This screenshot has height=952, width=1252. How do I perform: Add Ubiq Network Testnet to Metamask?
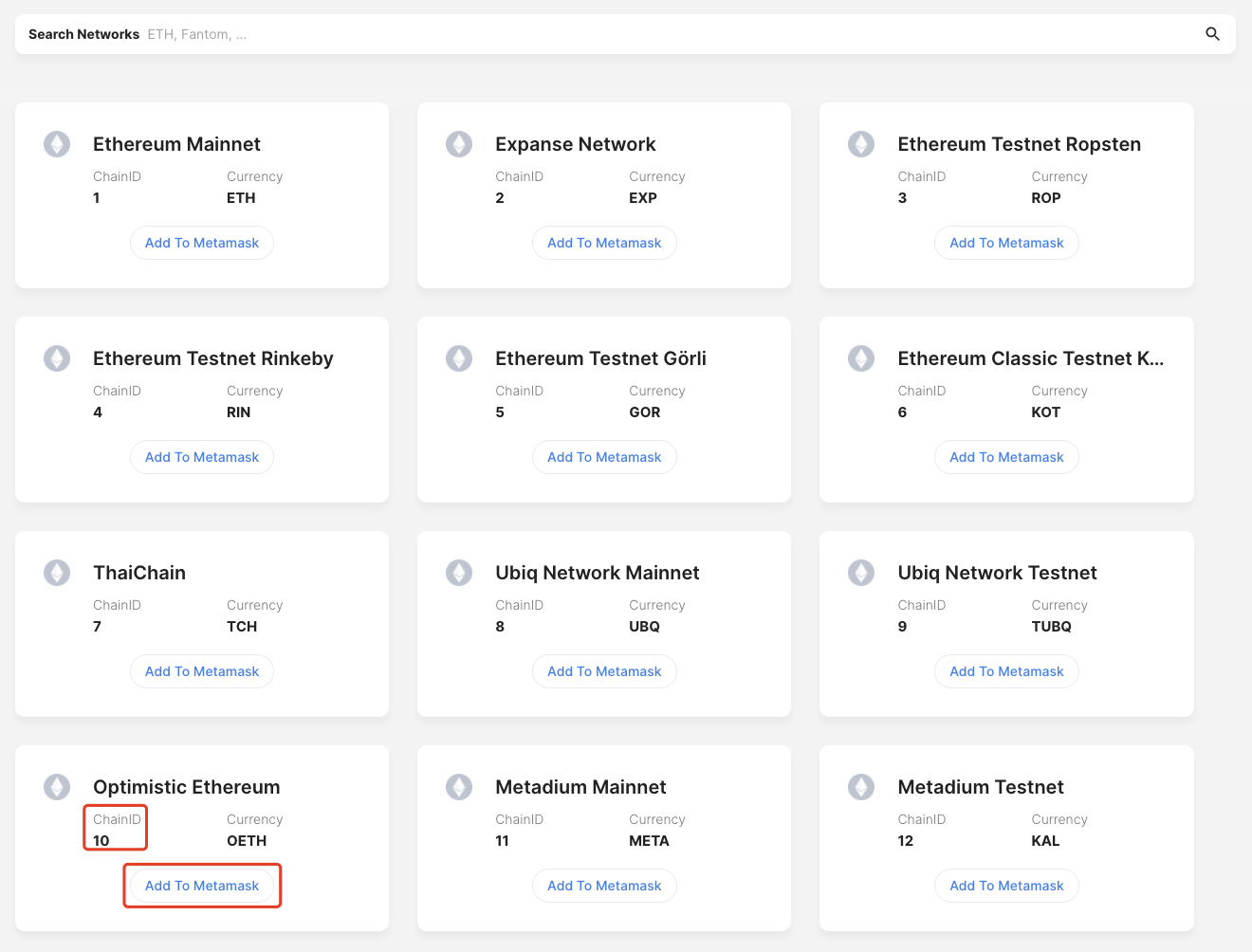pyautogui.click(x=1006, y=671)
